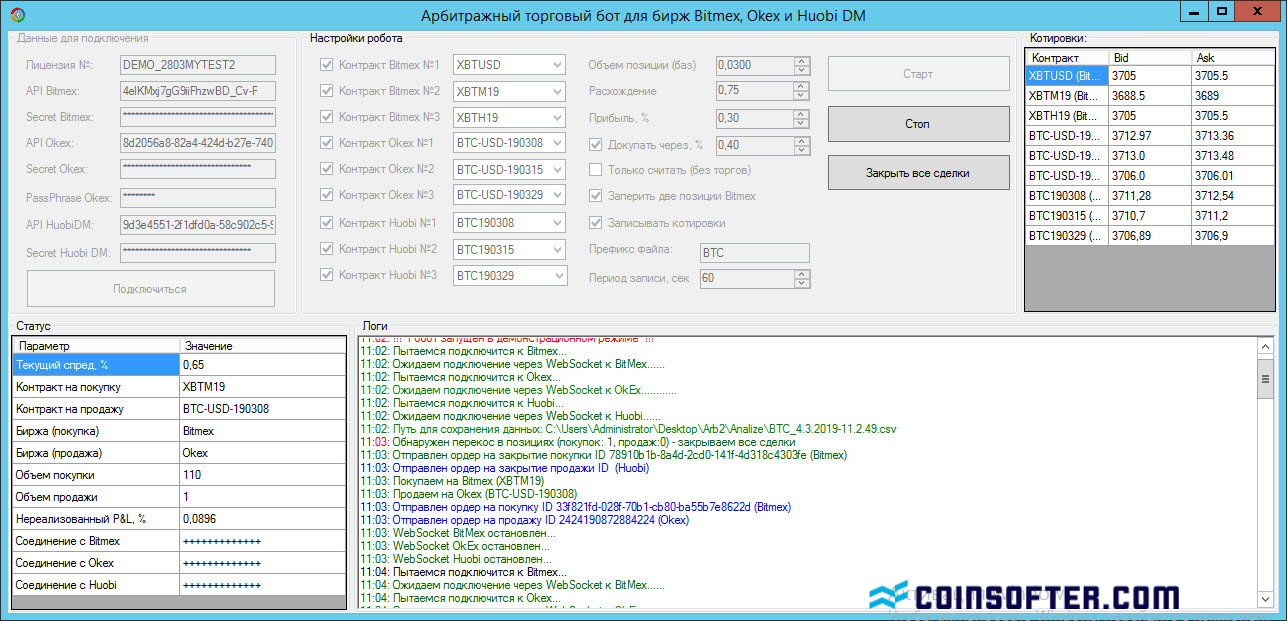Open the BTC190329 Huobi dropdown

coord(510,275)
